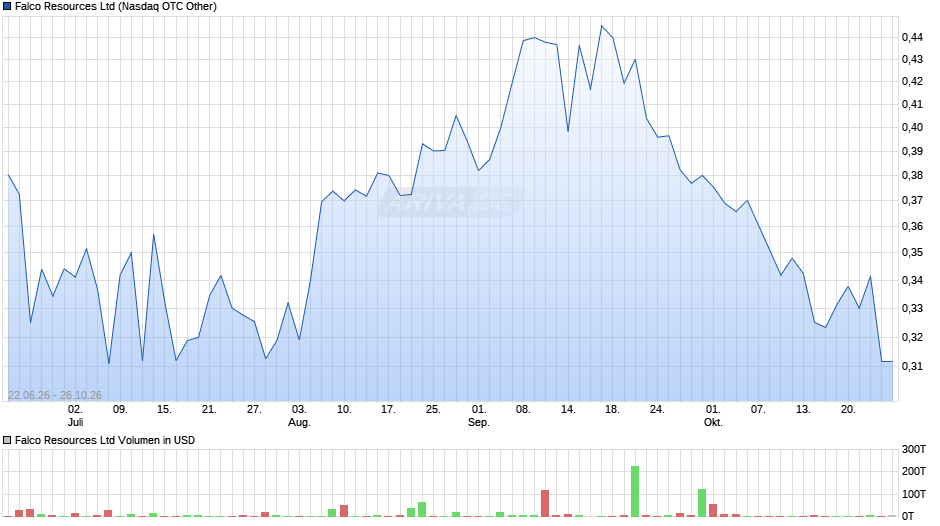Click the 20. date label in October
The height and width of the screenshot is (526, 940).
848,410
